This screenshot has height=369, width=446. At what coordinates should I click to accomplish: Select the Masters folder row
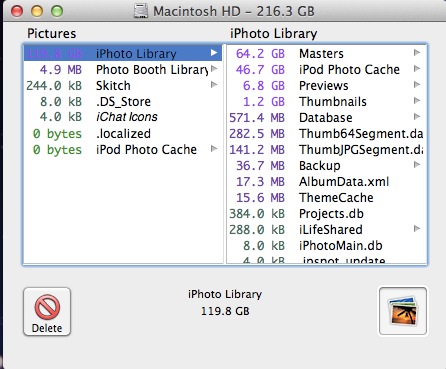pyautogui.click(x=326, y=53)
